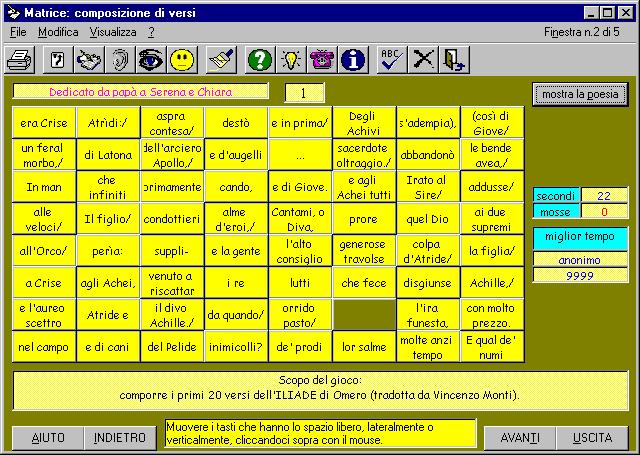
Task: Open the Modifica menu
Action: pos(58,32)
